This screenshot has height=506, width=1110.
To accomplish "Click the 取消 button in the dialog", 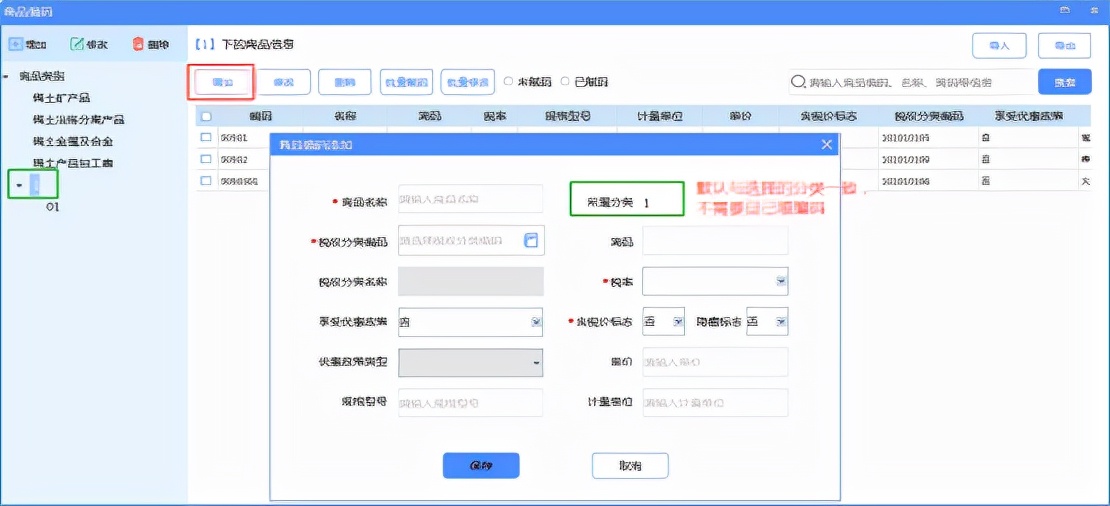I will [x=630, y=466].
